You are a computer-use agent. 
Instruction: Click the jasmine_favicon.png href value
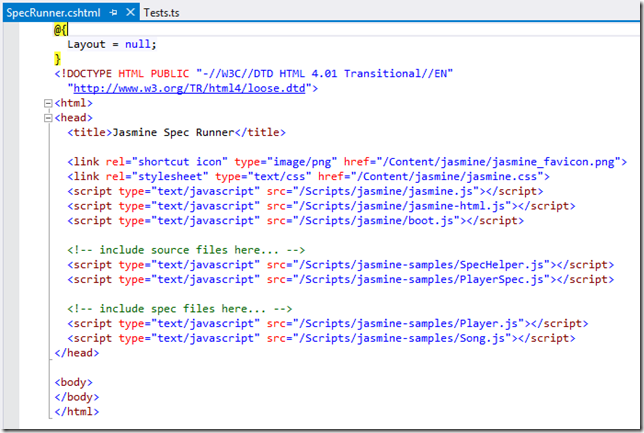[x=498, y=162]
